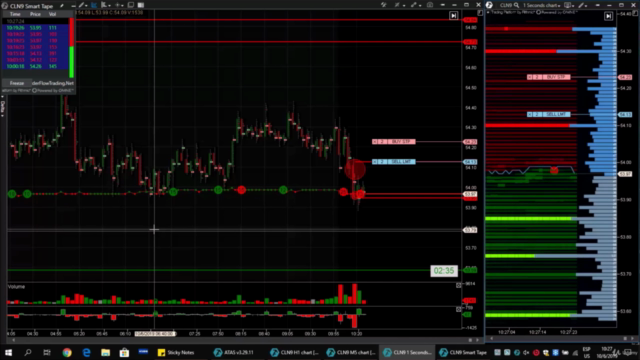Click the white panel layout icon in chart toolbar

[x=141, y=5]
